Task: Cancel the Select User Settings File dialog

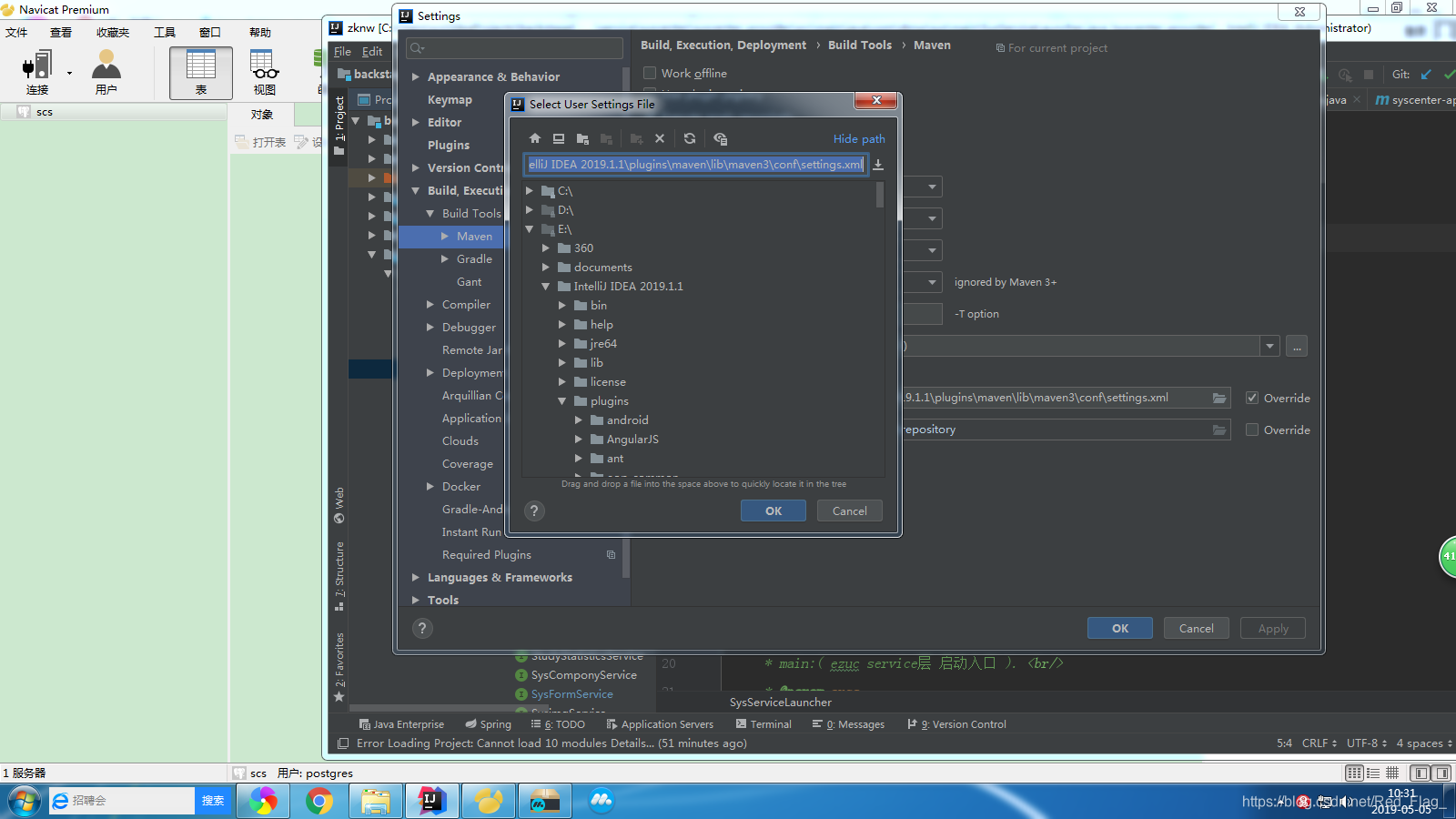Action: tap(849, 511)
